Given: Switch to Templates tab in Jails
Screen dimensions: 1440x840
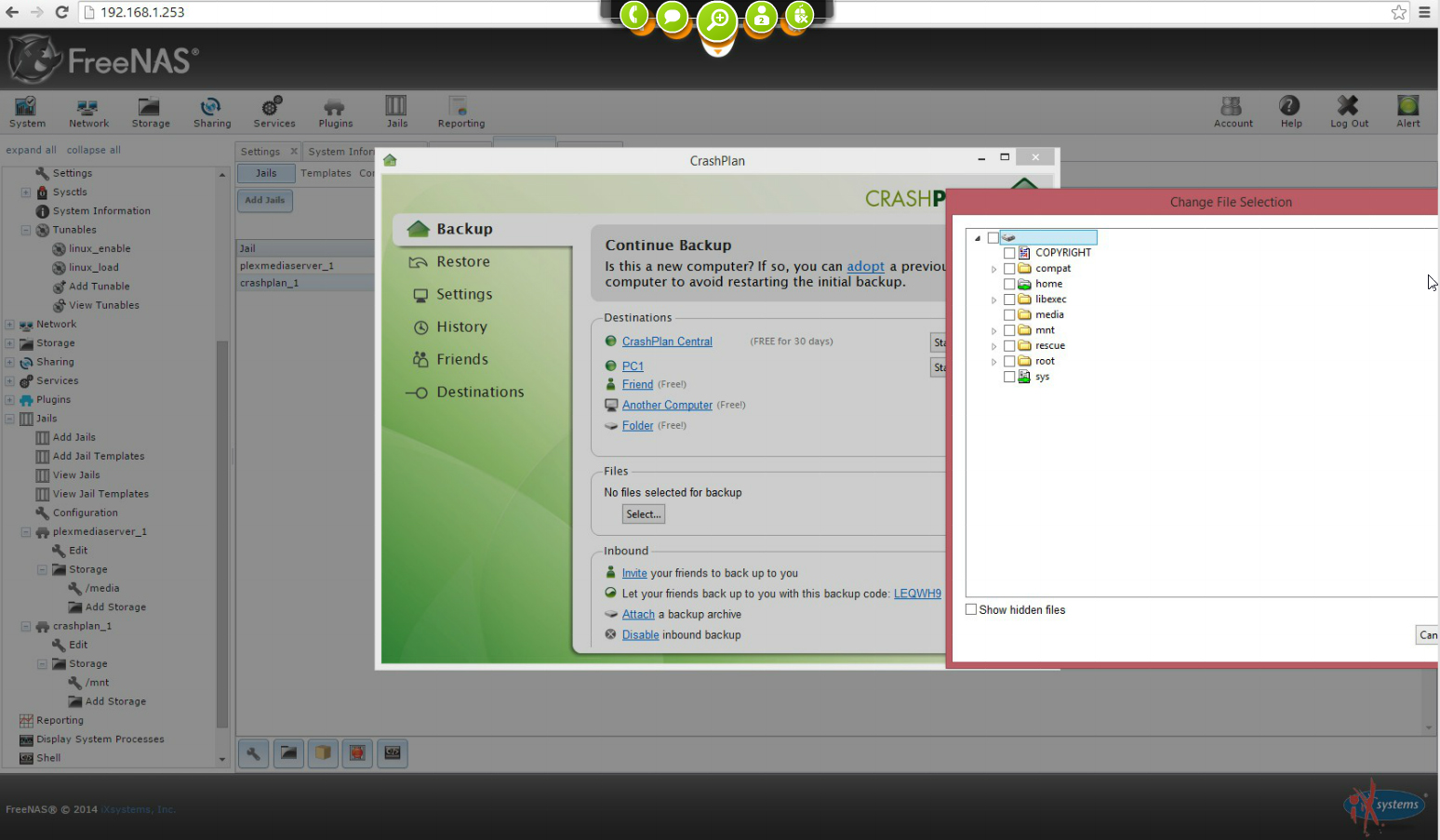Looking at the screenshot, I should pos(326,173).
